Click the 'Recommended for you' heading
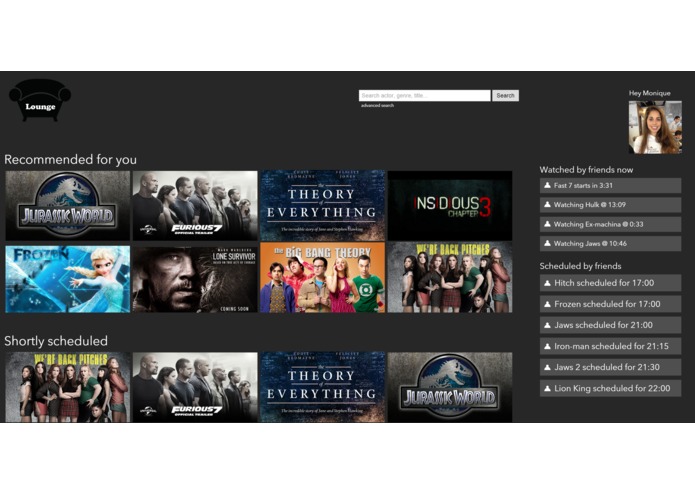Viewport: 695px width, 494px height. click(x=70, y=159)
